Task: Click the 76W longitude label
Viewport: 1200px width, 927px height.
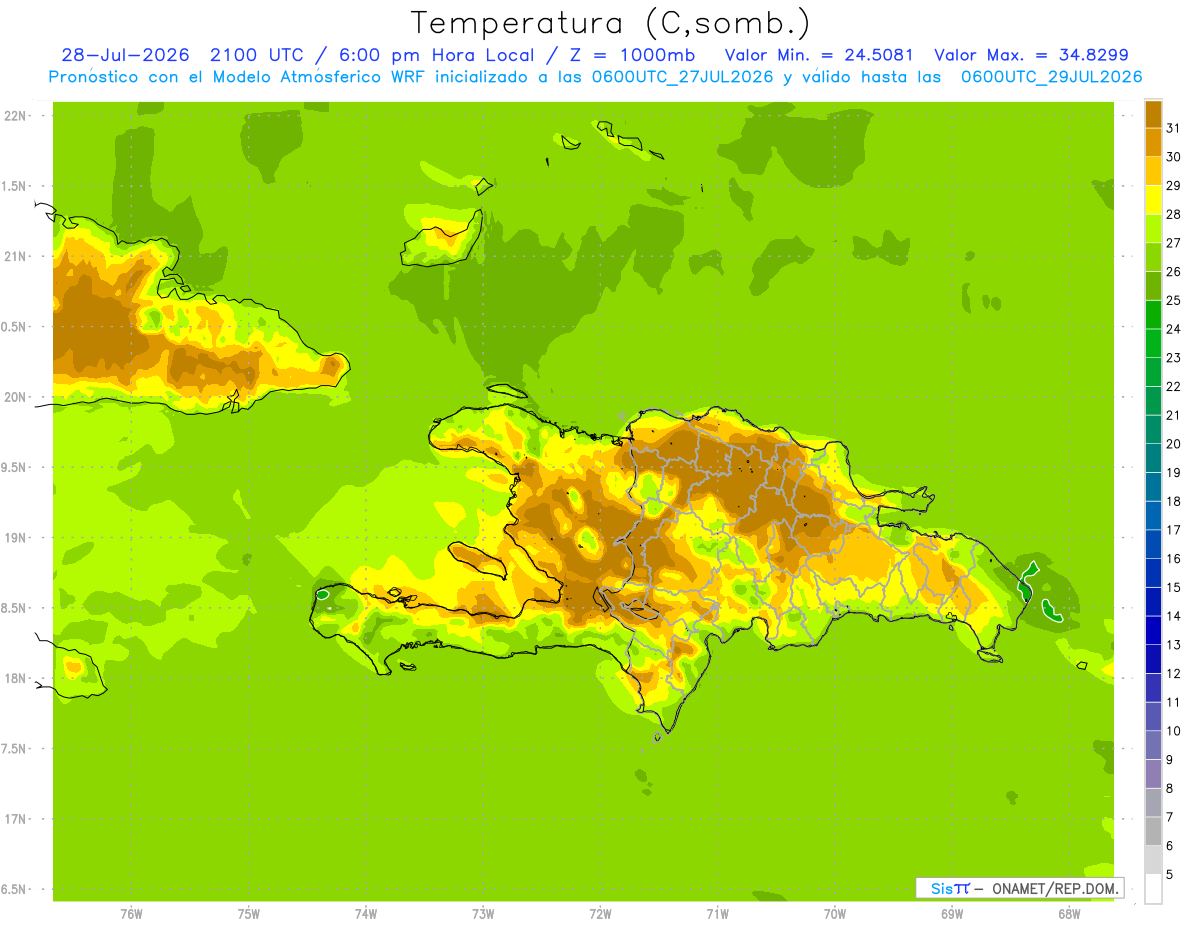Action: [131, 914]
